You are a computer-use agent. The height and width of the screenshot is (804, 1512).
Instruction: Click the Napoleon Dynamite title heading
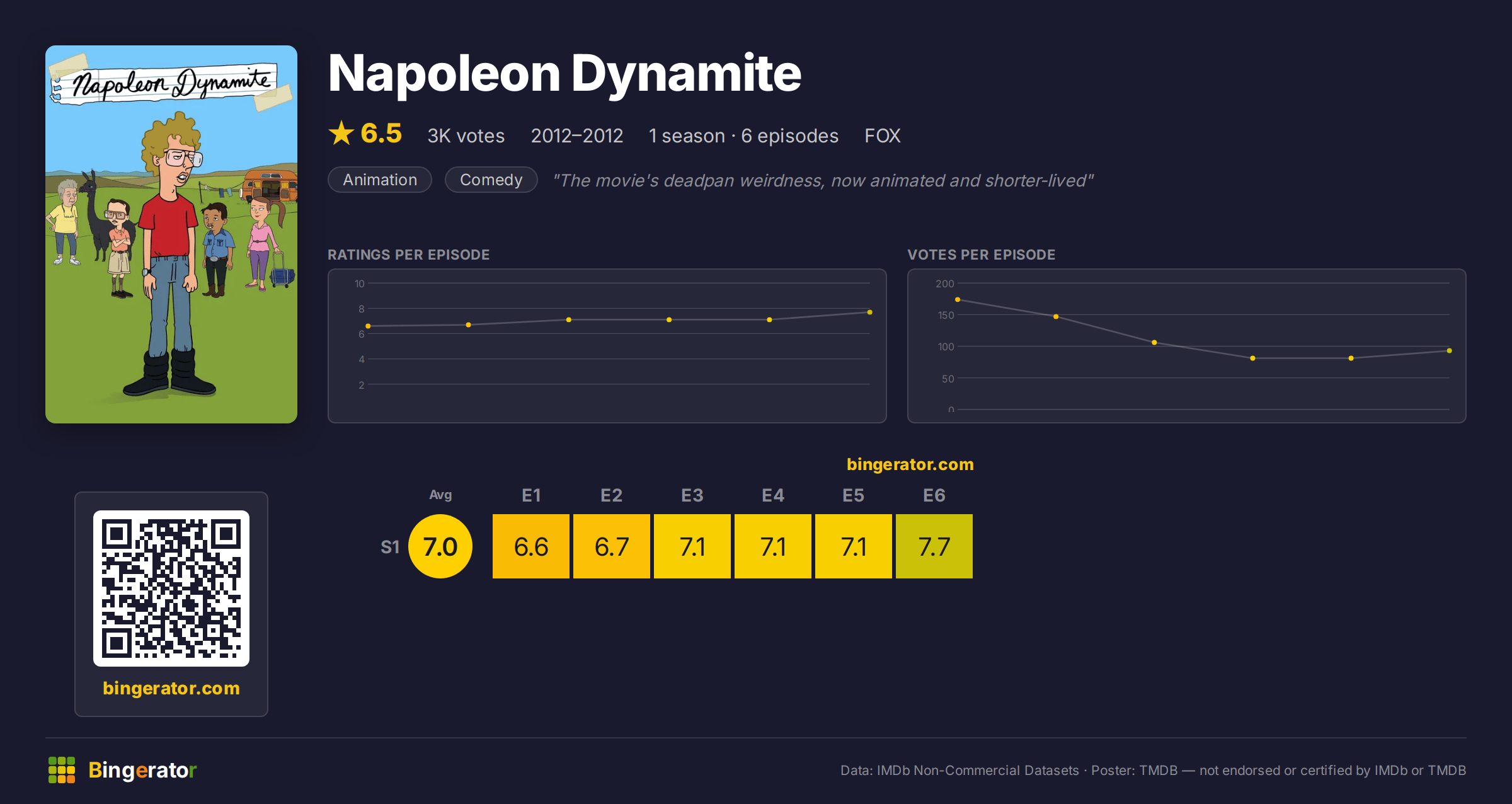[564, 73]
